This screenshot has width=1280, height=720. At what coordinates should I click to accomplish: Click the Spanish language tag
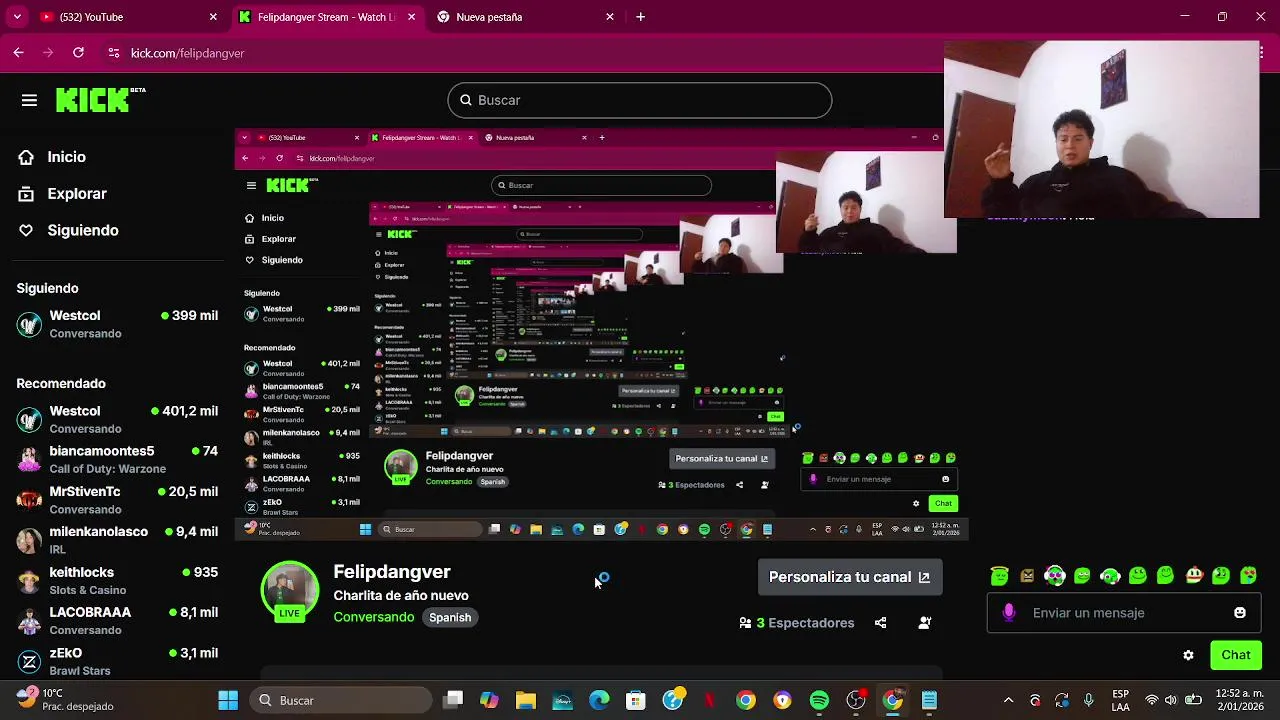[x=450, y=617]
